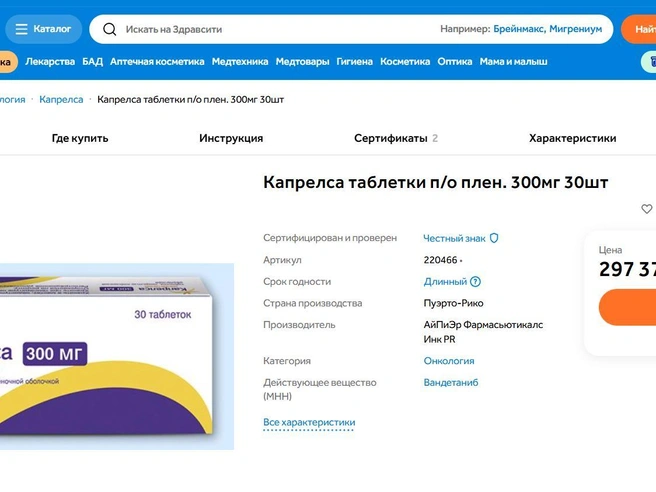The width and height of the screenshot is (656, 492).
Task: Click the search magnifier icon
Action: point(110,29)
